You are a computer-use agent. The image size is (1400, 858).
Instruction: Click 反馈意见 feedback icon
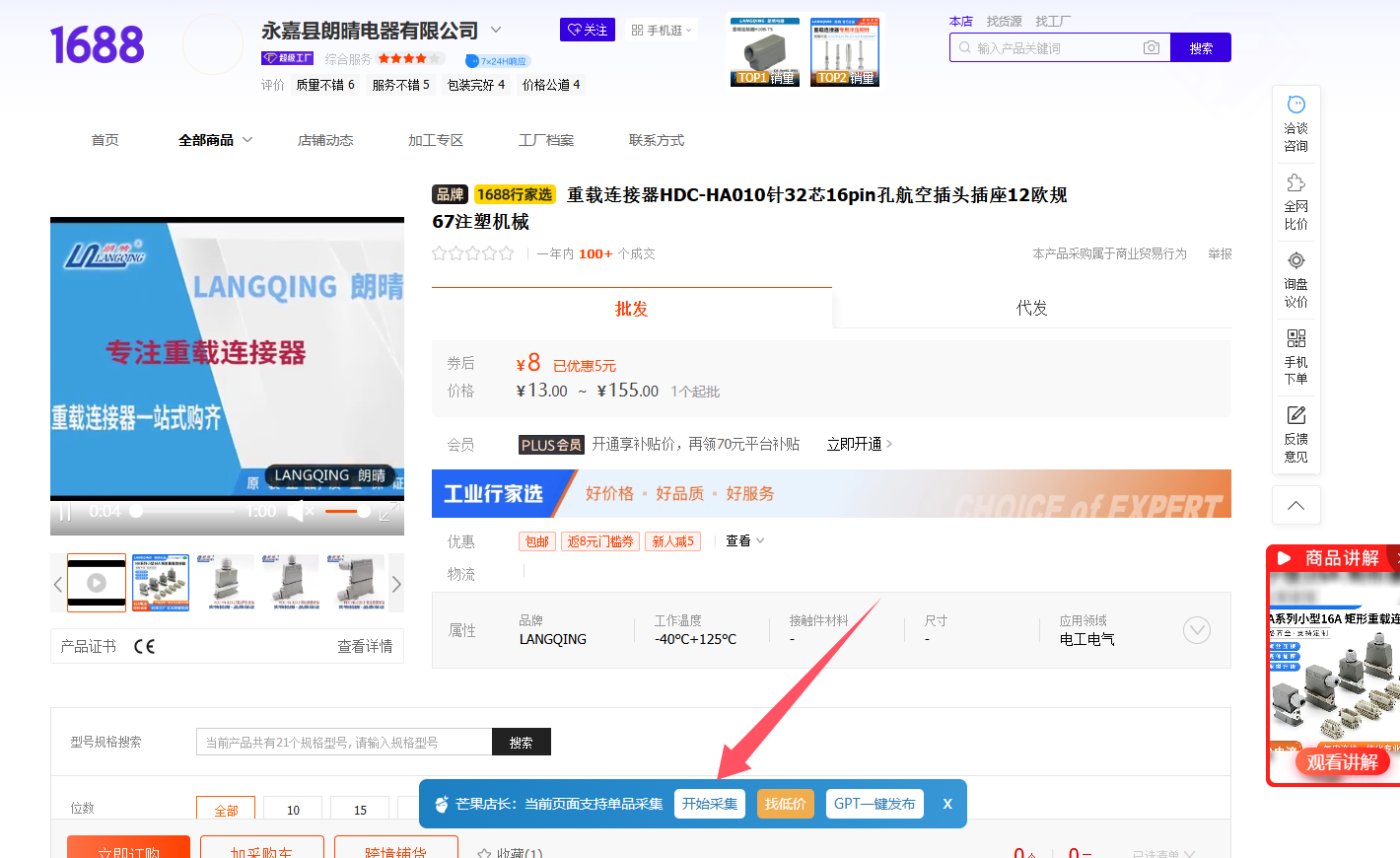[x=1295, y=414]
